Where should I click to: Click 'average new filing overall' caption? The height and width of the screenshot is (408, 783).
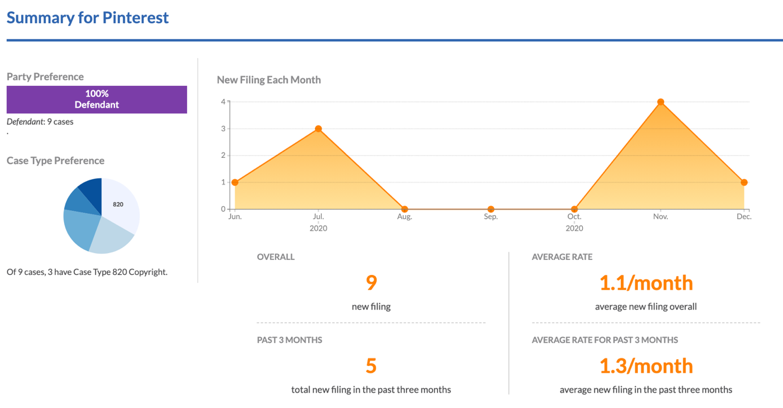click(646, 307)
